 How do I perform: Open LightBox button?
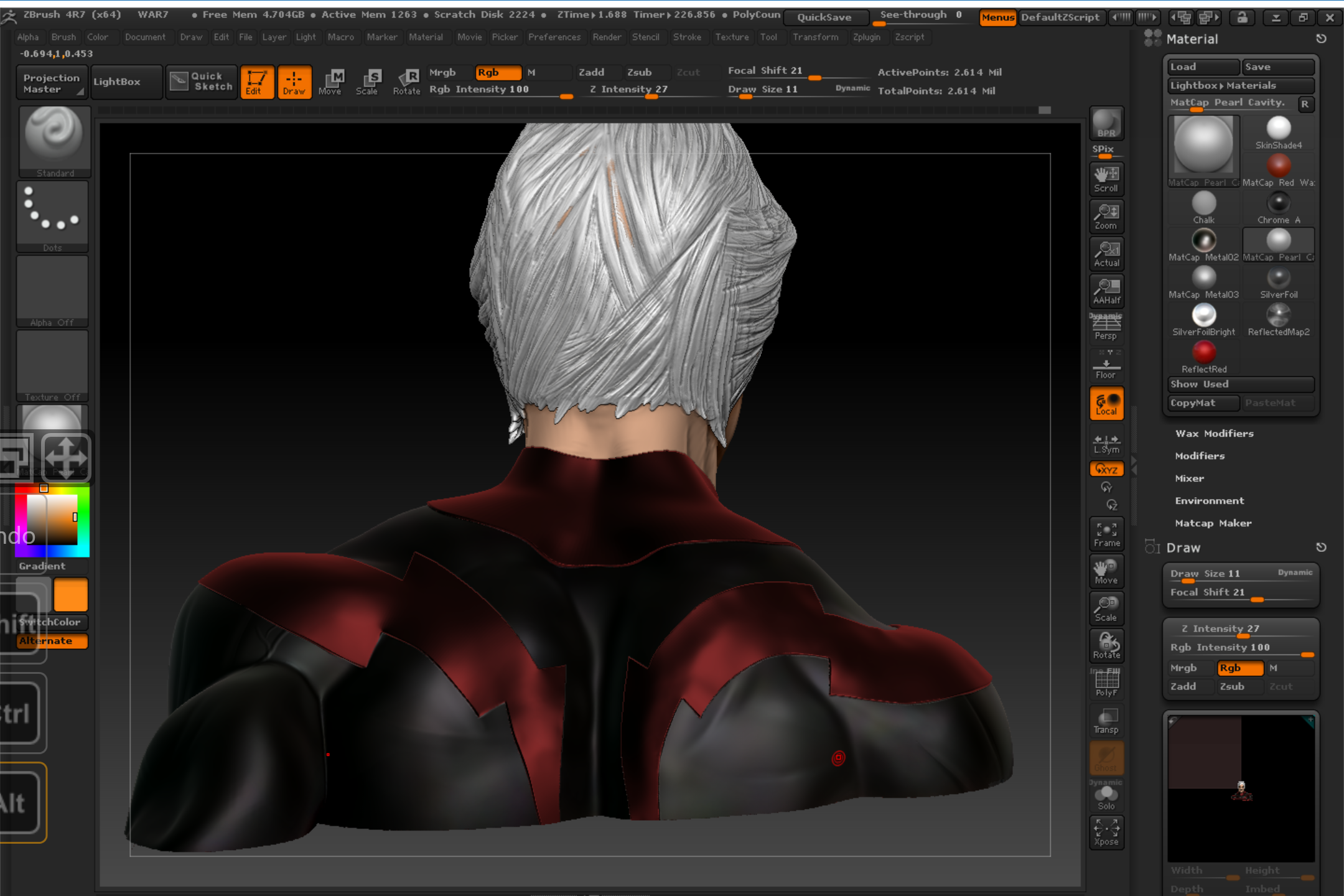click(x=126, y=82)
